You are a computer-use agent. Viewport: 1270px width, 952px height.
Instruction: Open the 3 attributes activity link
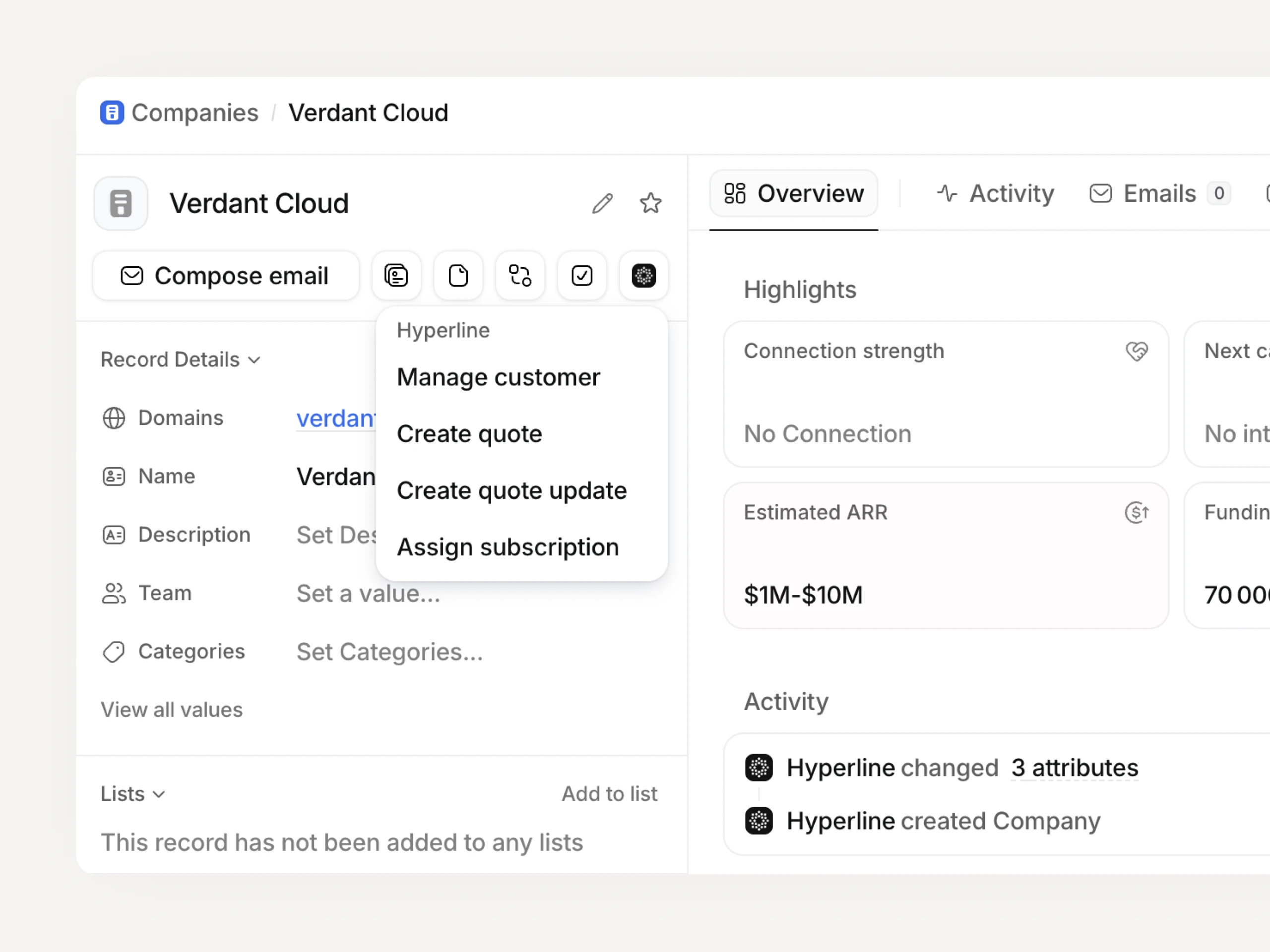[1074, 768]
